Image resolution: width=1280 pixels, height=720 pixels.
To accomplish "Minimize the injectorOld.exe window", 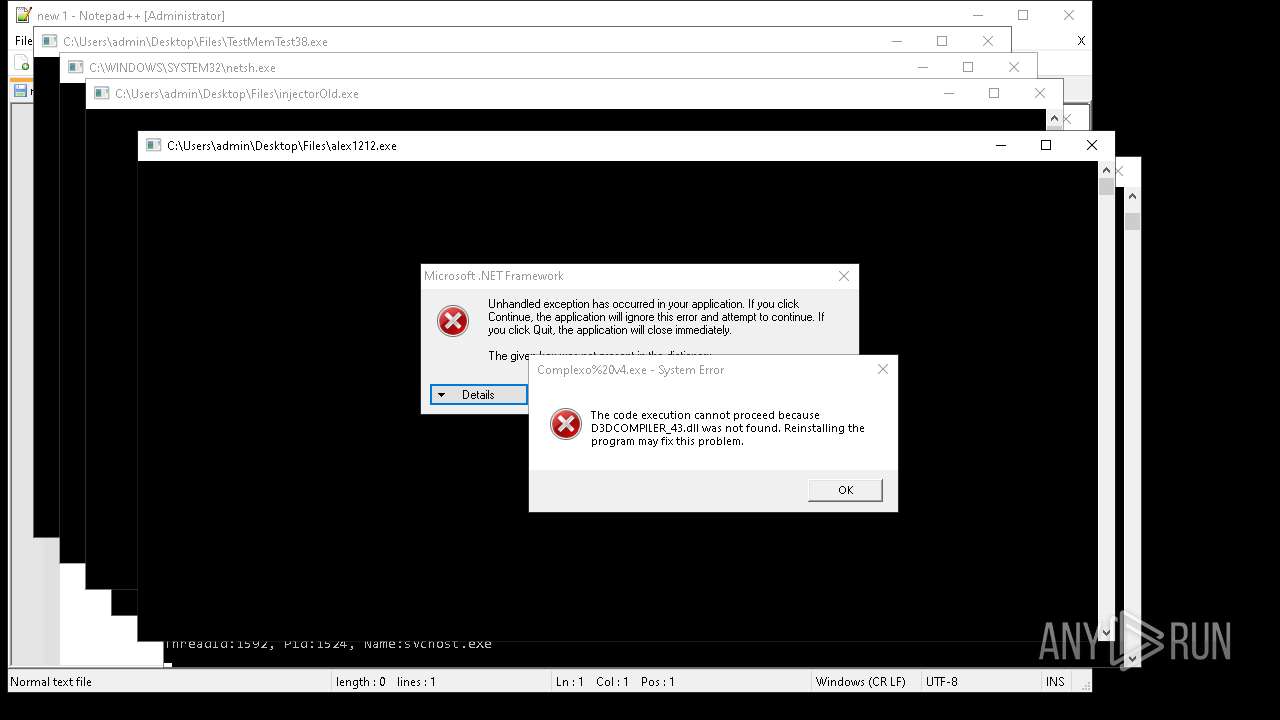I will pos(948,93).
